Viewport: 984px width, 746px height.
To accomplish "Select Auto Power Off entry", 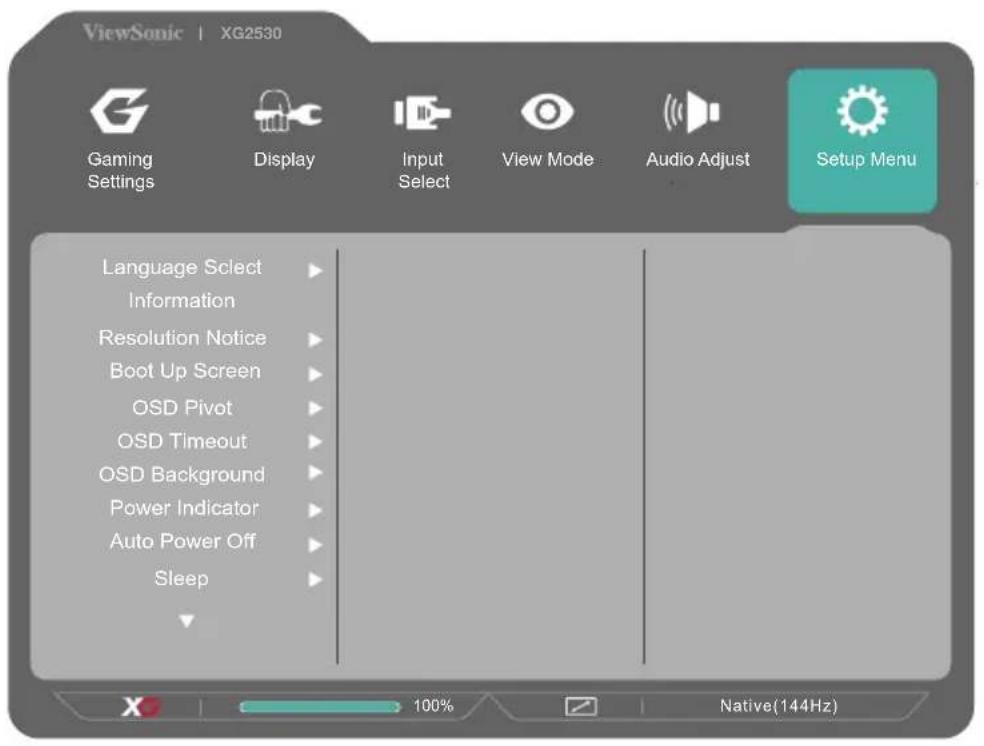I will 183,541.
